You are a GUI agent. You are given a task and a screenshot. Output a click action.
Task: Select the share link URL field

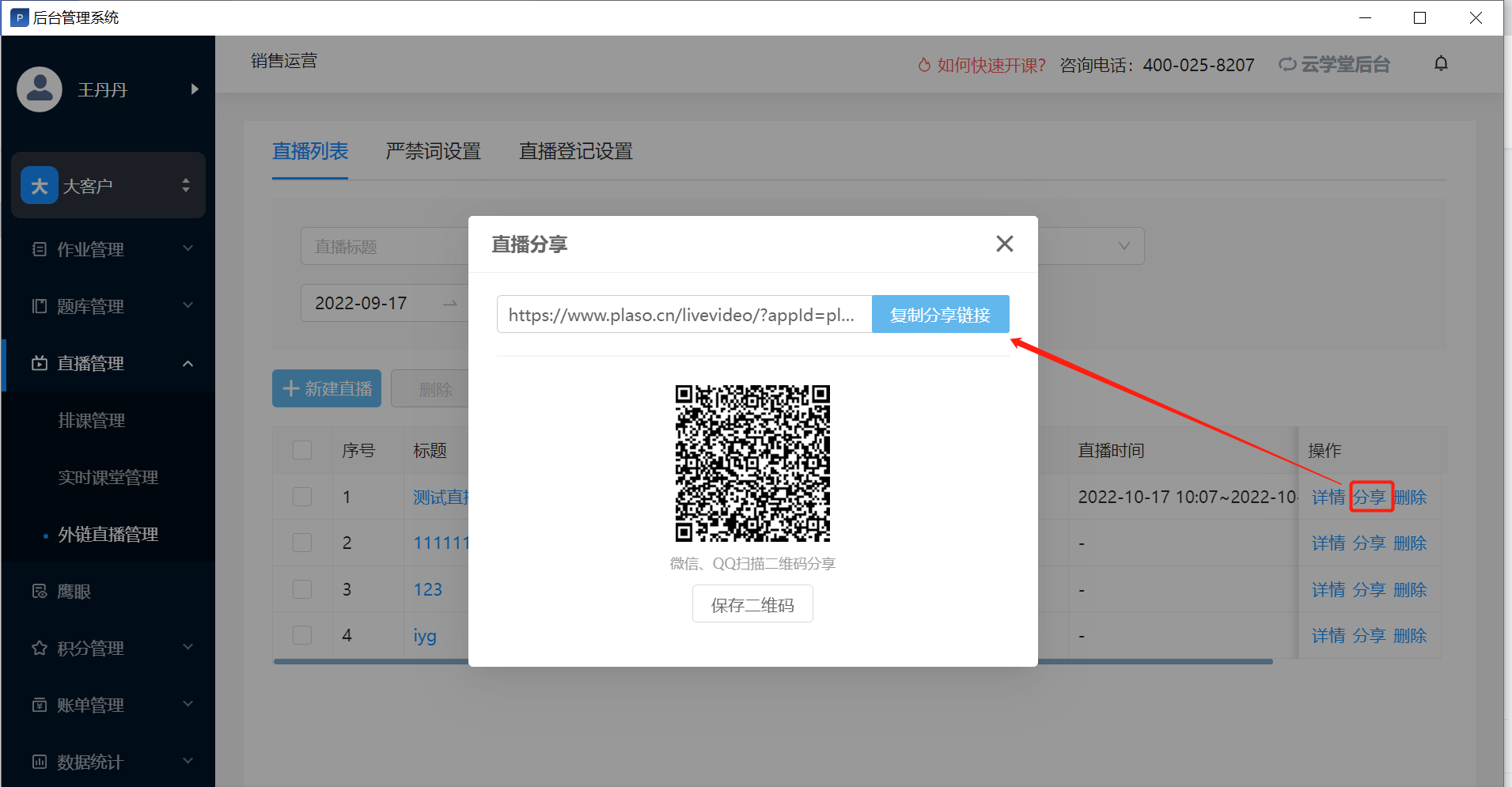click(684, 315)
